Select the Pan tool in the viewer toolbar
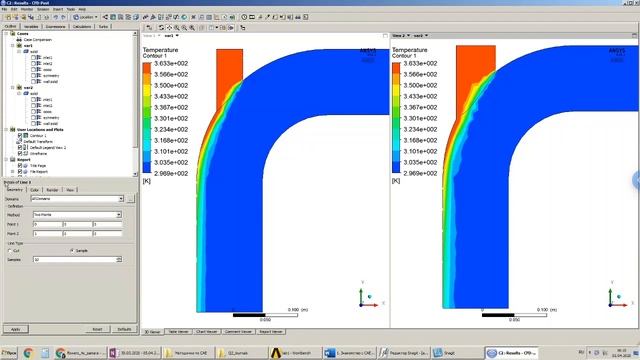The width and height of the screenshot is (640, 360). [169, 27]
